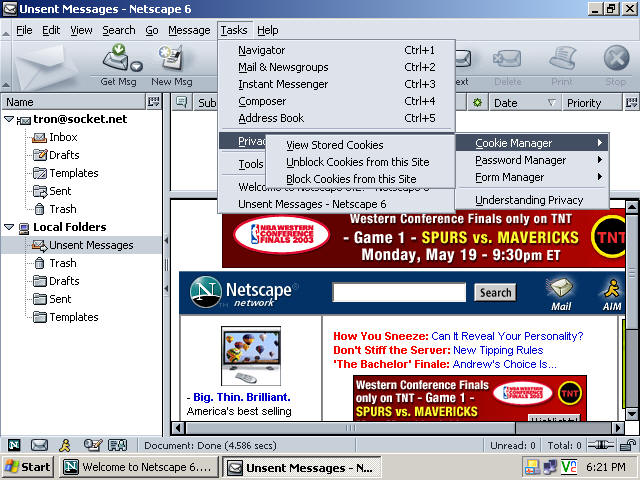
Task: Click the Stop toolbar icon
Action: coord(616,58)
